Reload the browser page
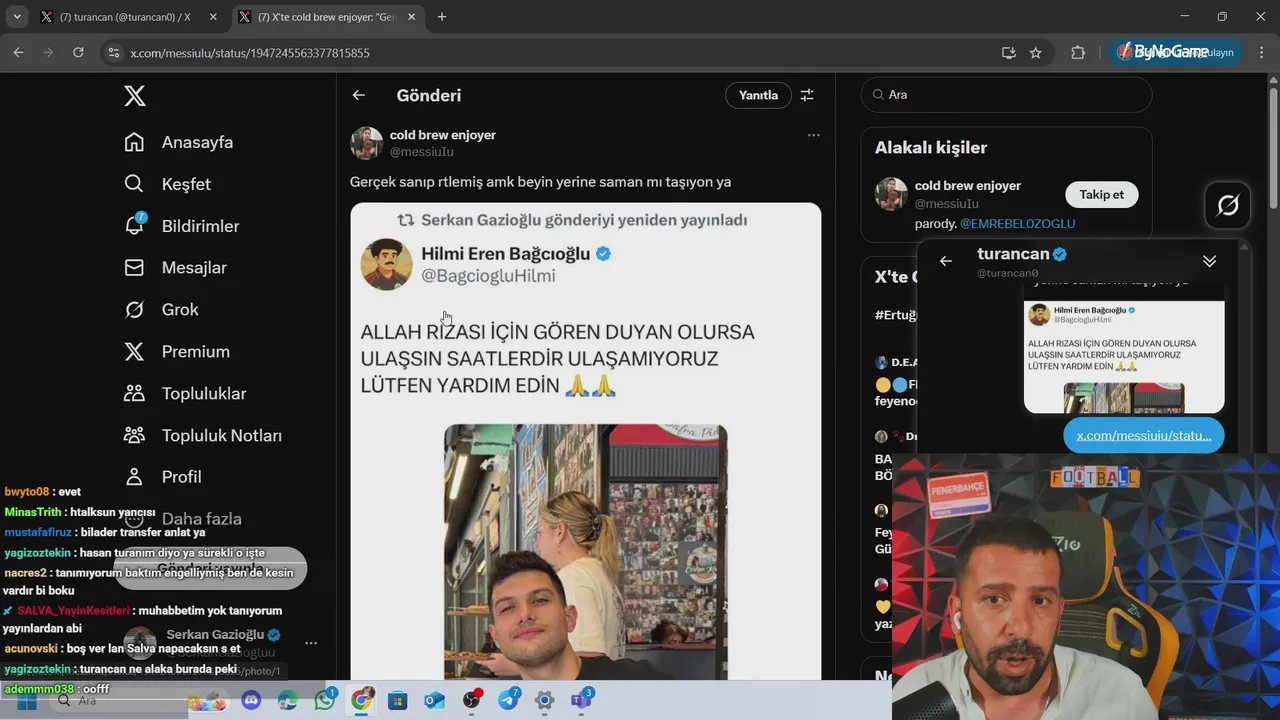This screenshot has height=720, width=1280. (78, 52)
